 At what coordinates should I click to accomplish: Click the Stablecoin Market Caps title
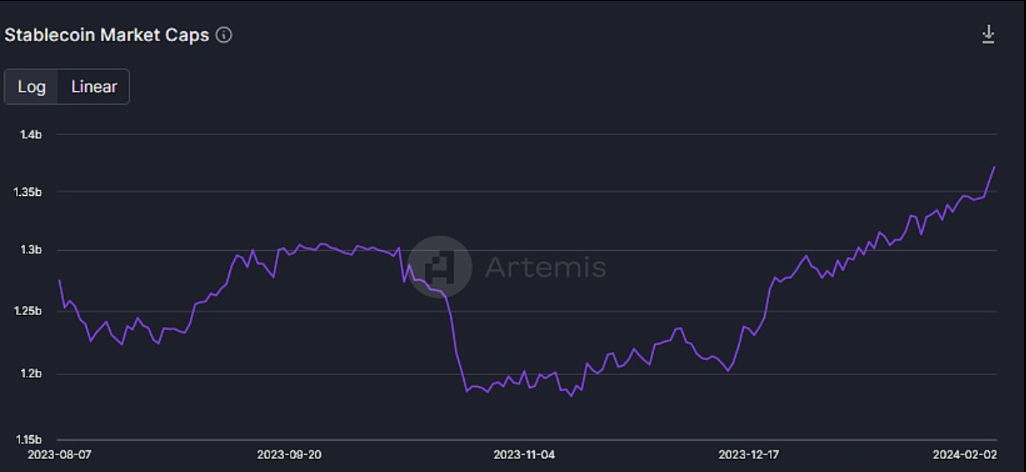click(x=107, y=35)
